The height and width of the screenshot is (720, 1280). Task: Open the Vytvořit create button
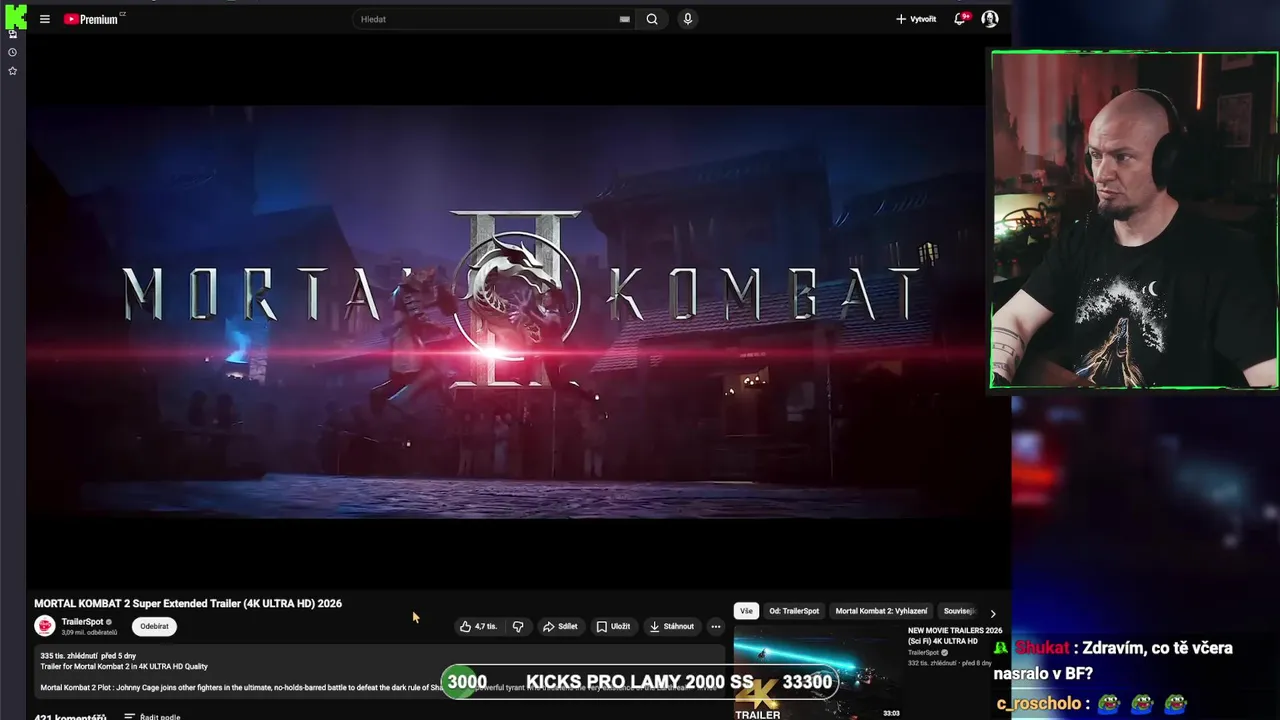(916, 19)
